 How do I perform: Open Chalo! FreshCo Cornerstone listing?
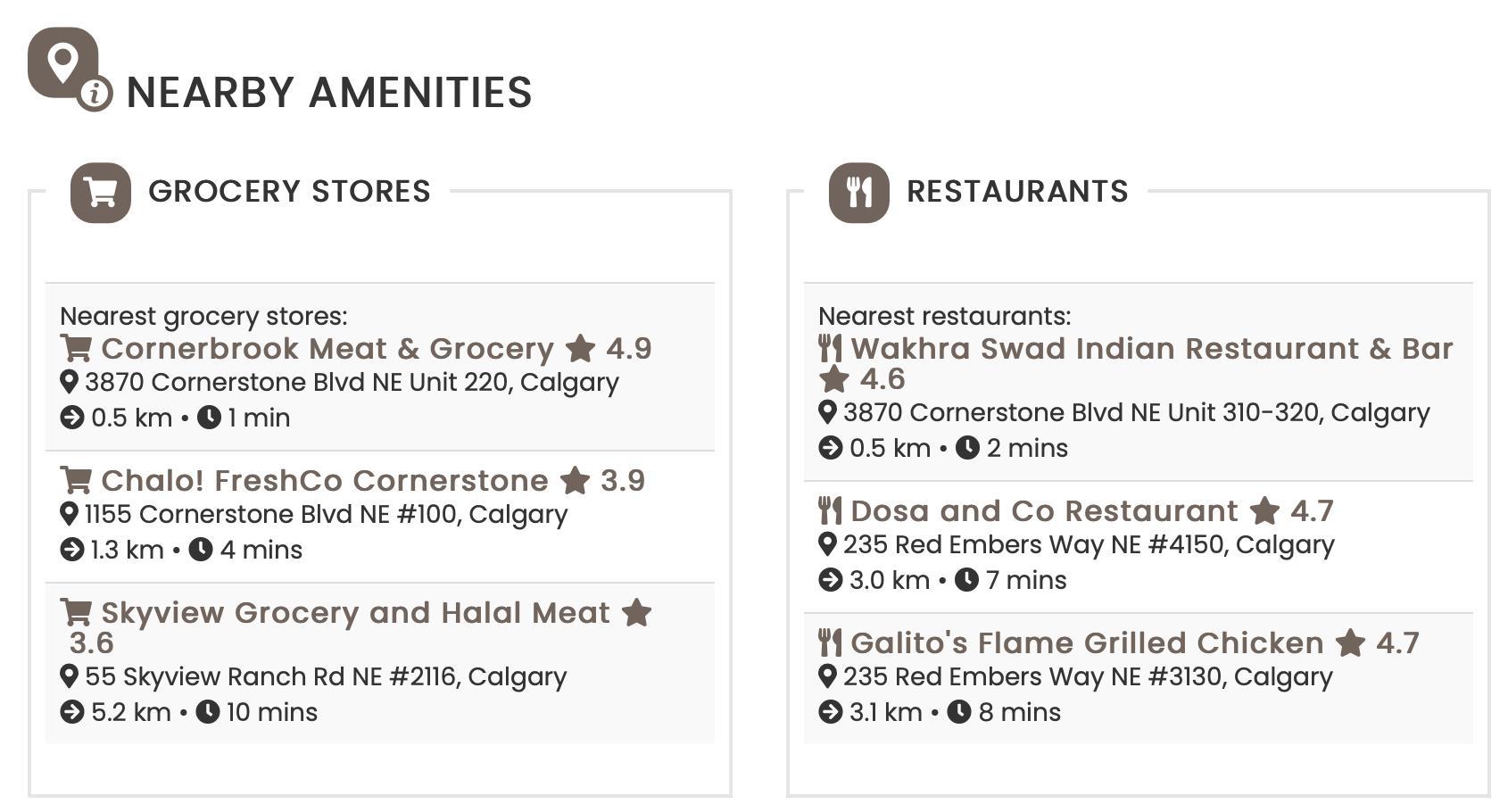click(324, 481)
